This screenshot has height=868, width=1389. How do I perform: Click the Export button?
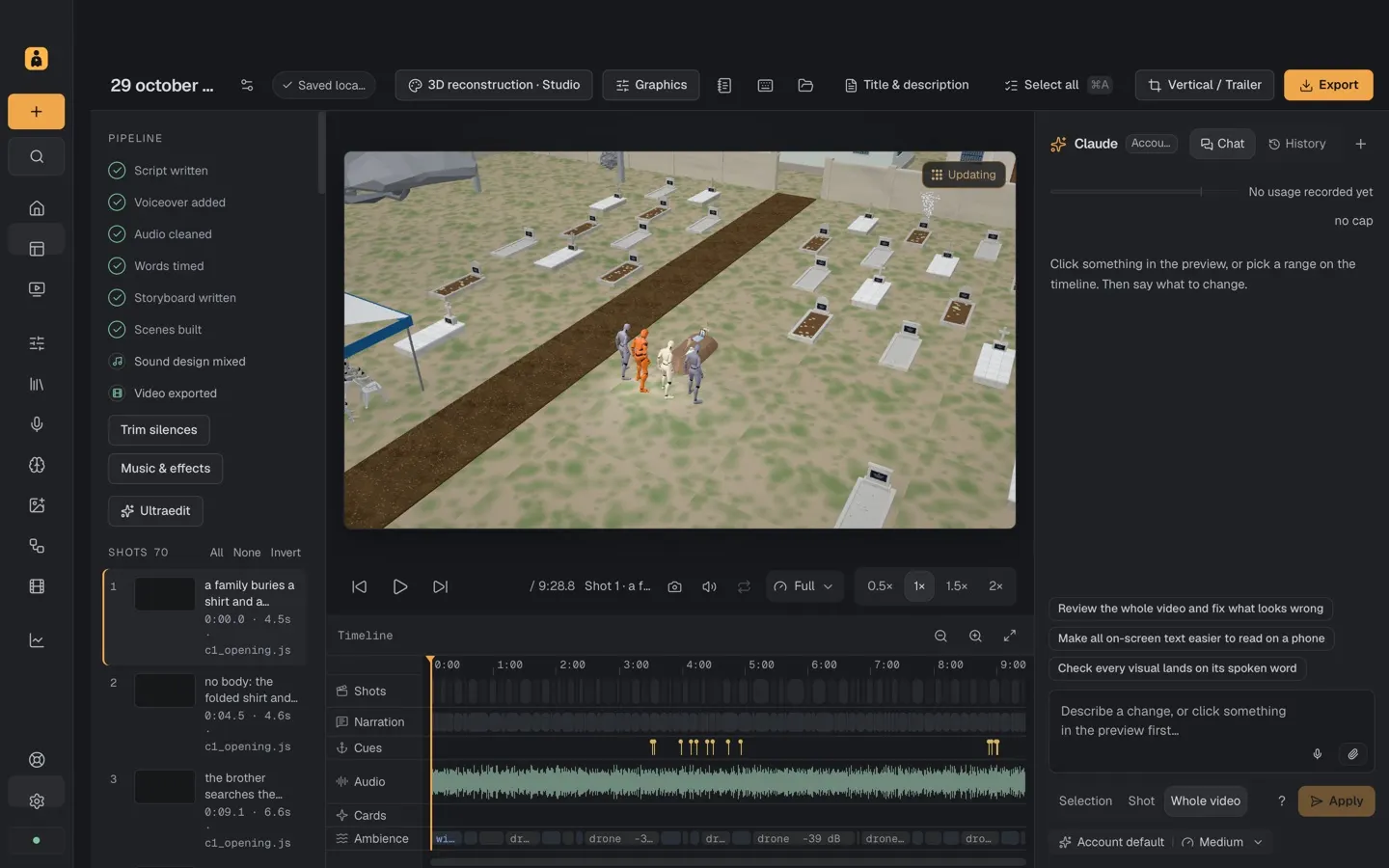click(1328, 85)
